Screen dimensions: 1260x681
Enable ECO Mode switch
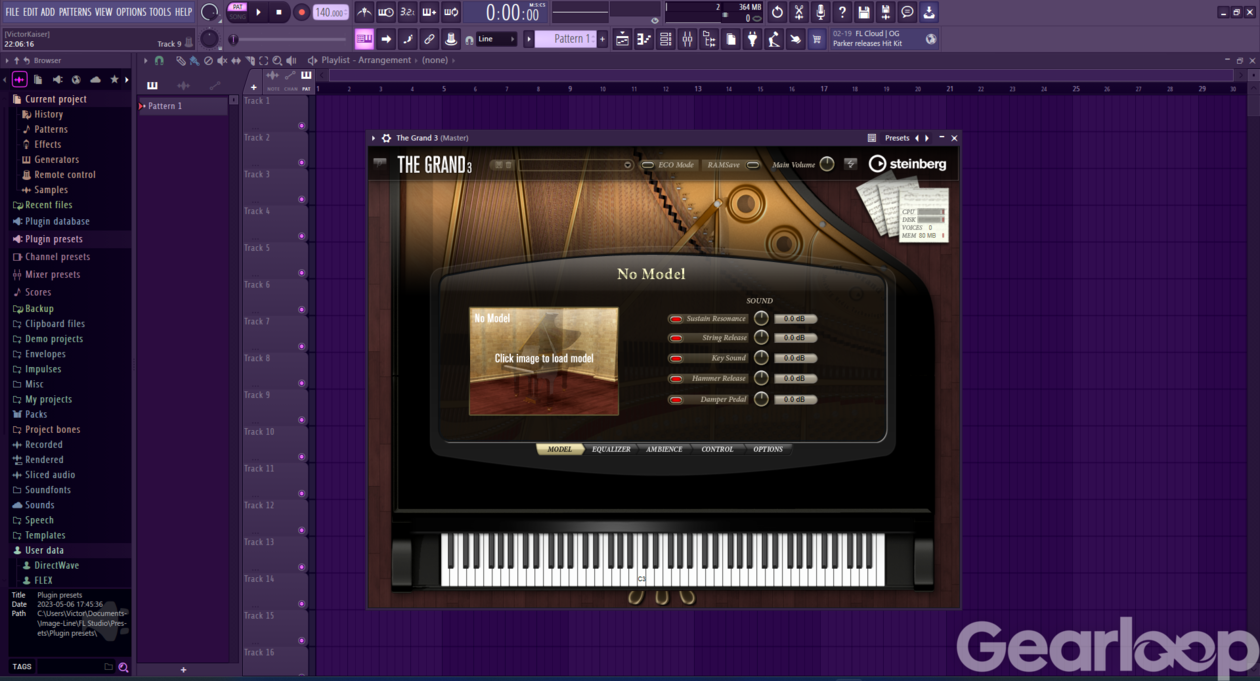[x=648, y=165]
